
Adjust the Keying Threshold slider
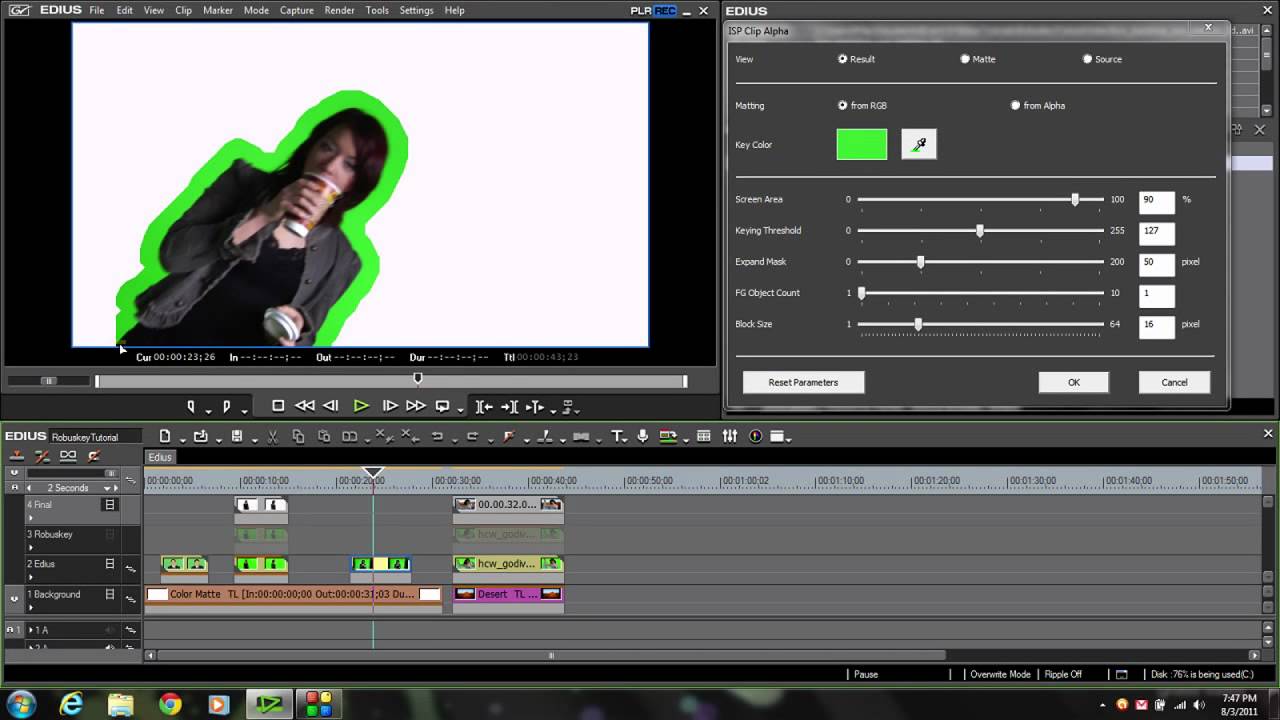click(980, 231)
